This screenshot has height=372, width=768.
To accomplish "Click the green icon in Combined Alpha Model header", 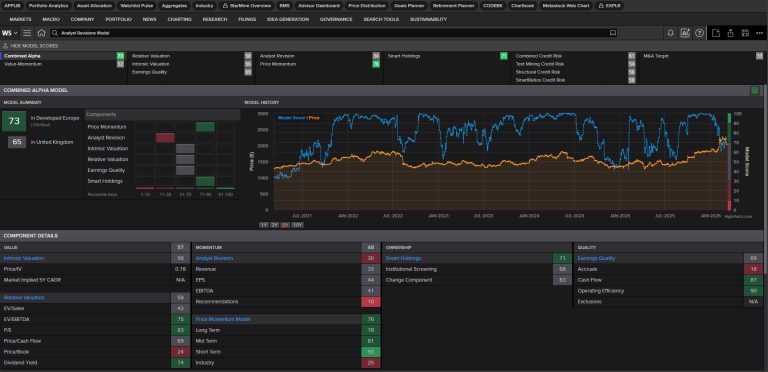I will click(x=755, y=90).
